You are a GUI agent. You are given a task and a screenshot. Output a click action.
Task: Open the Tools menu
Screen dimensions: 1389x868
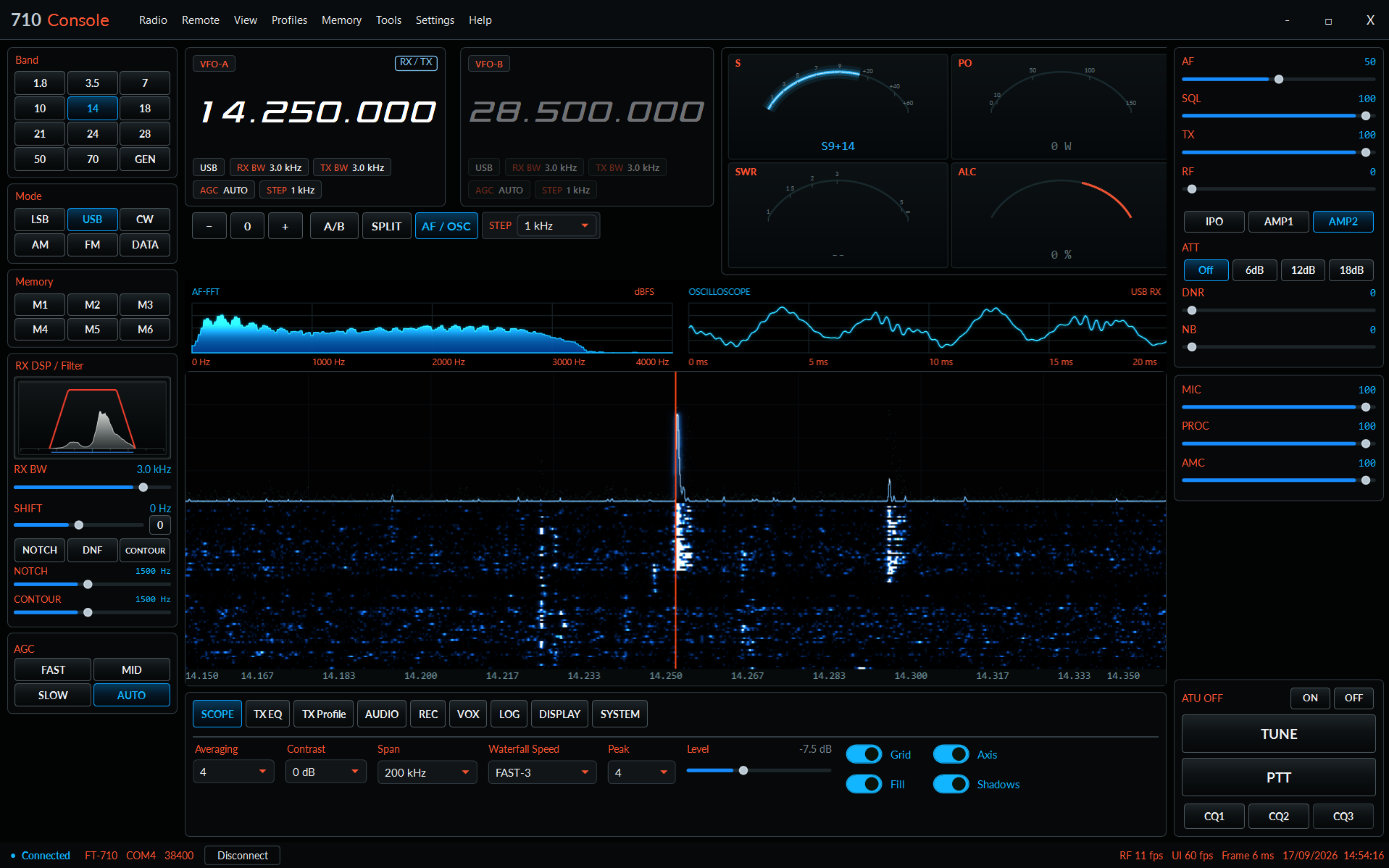coord(388,20)
